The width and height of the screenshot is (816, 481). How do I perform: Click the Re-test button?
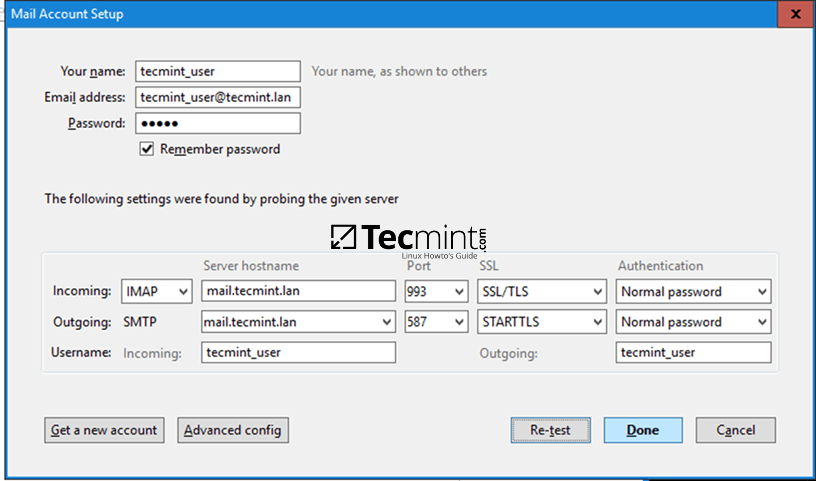(x=550, y=430)
